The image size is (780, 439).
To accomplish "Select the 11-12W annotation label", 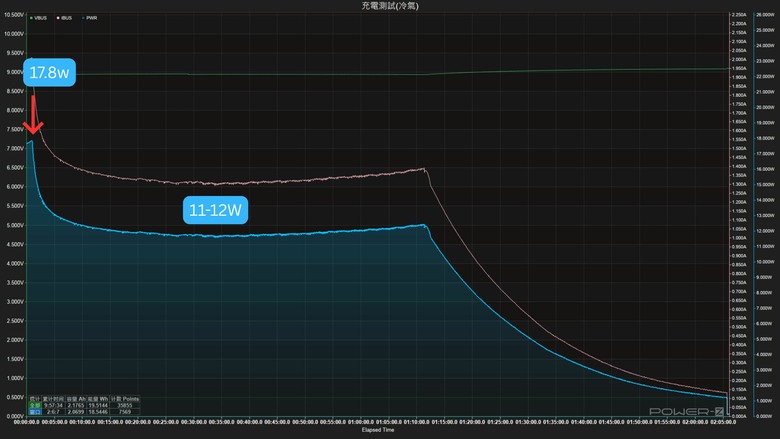I will point(215,210).
